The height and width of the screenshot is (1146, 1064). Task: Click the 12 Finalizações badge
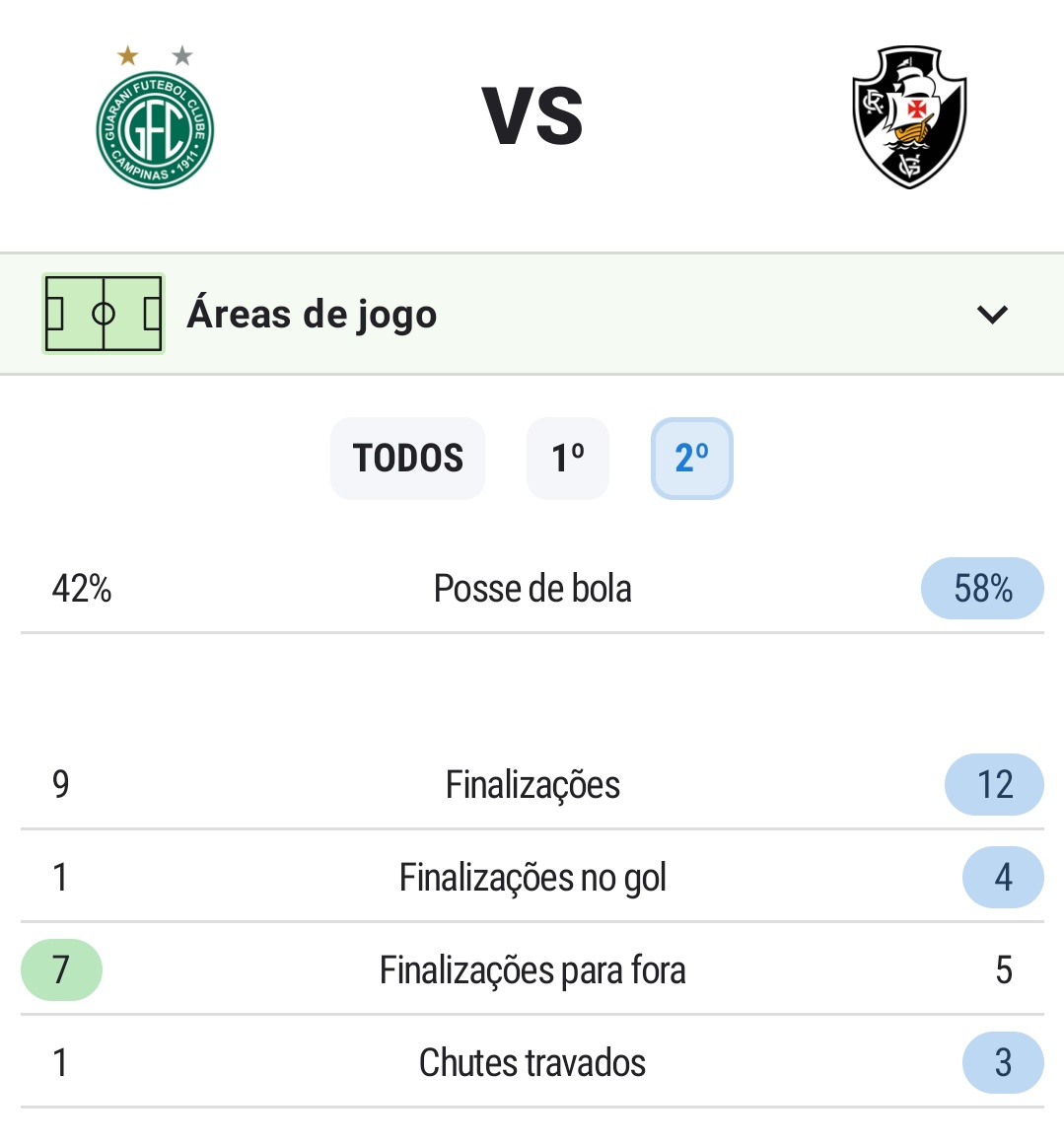(x=994, y=785)
